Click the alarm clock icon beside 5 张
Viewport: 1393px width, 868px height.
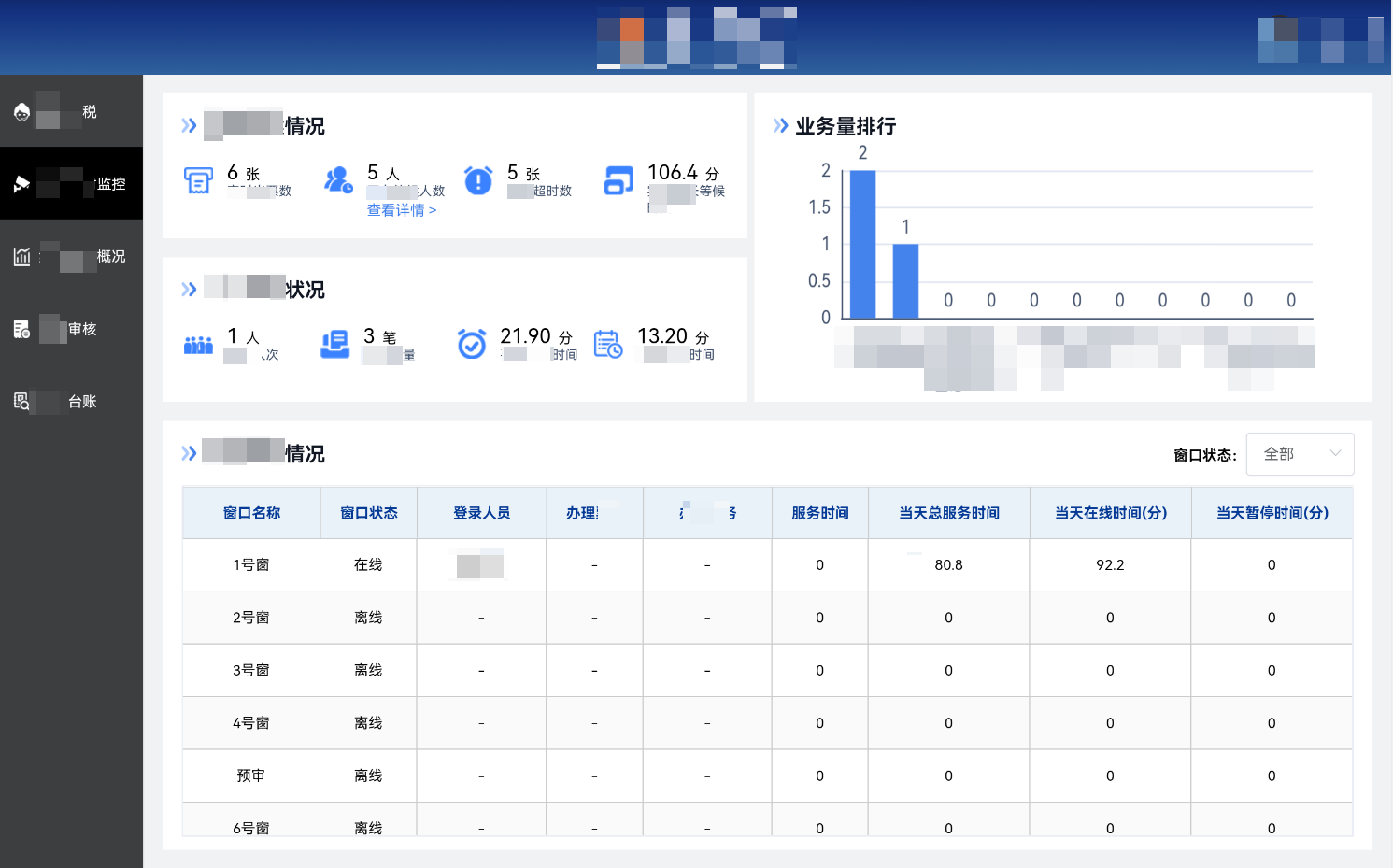coord(478,179)
